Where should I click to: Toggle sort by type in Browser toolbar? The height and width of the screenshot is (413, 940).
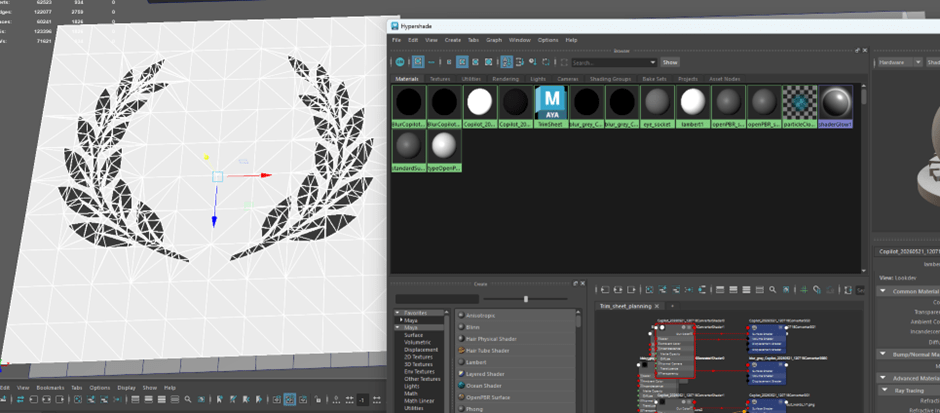click(519, 62)
